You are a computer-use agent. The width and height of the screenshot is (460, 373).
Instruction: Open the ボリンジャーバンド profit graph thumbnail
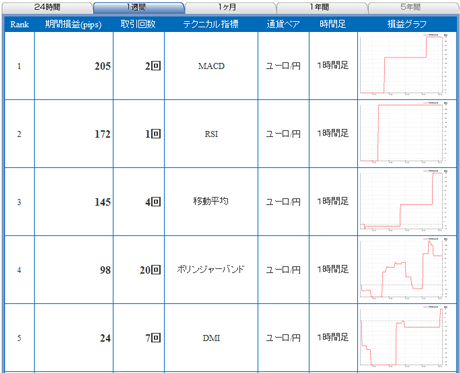click(404, 268)
